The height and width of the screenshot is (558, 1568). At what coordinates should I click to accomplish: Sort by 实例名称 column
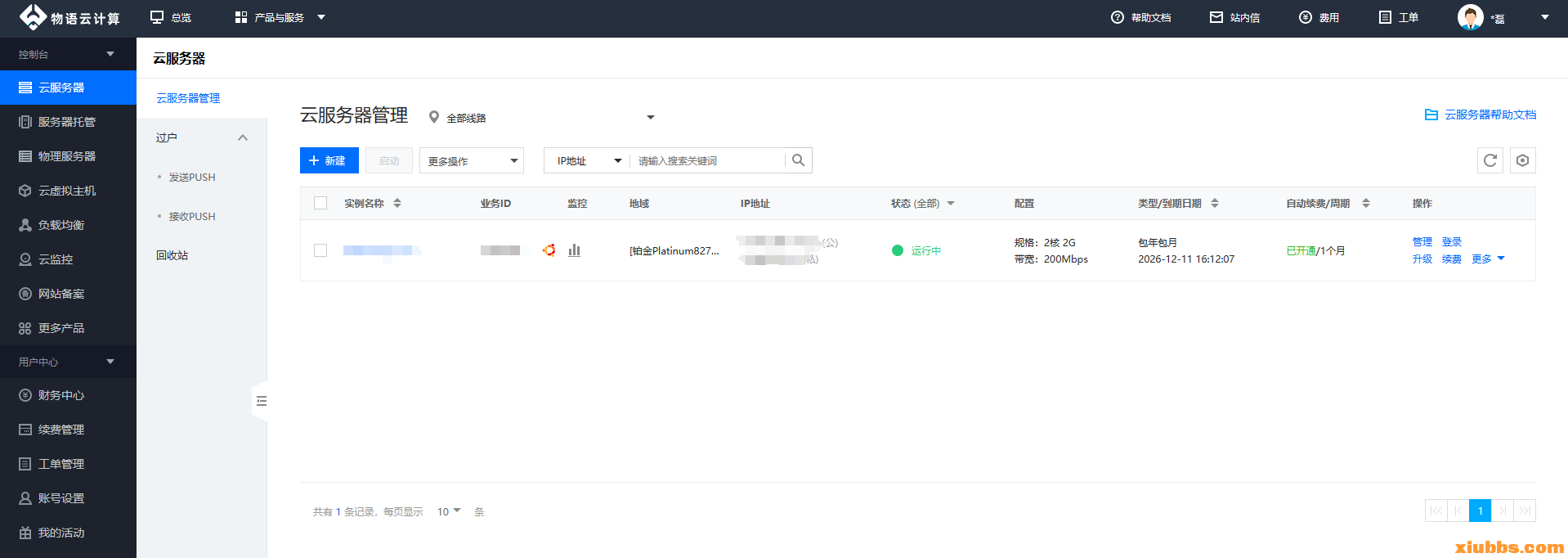[x=397, y=203]
